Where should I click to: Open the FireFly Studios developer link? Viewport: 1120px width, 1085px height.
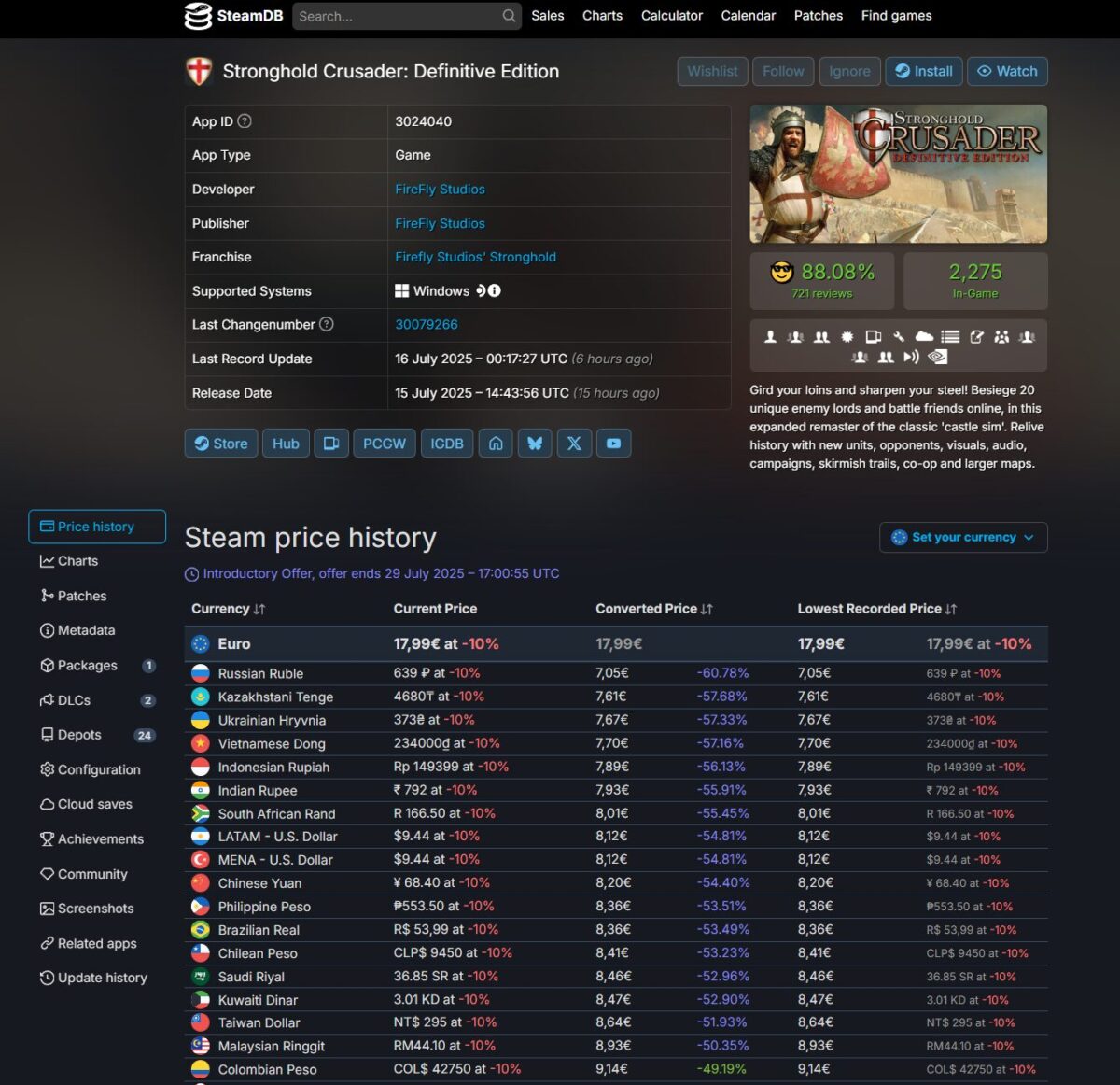click(x=440, y=190)
